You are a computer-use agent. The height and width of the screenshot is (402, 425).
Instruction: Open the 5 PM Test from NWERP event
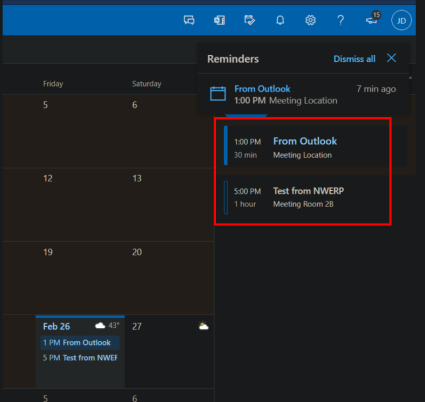[x=80, y=358]
